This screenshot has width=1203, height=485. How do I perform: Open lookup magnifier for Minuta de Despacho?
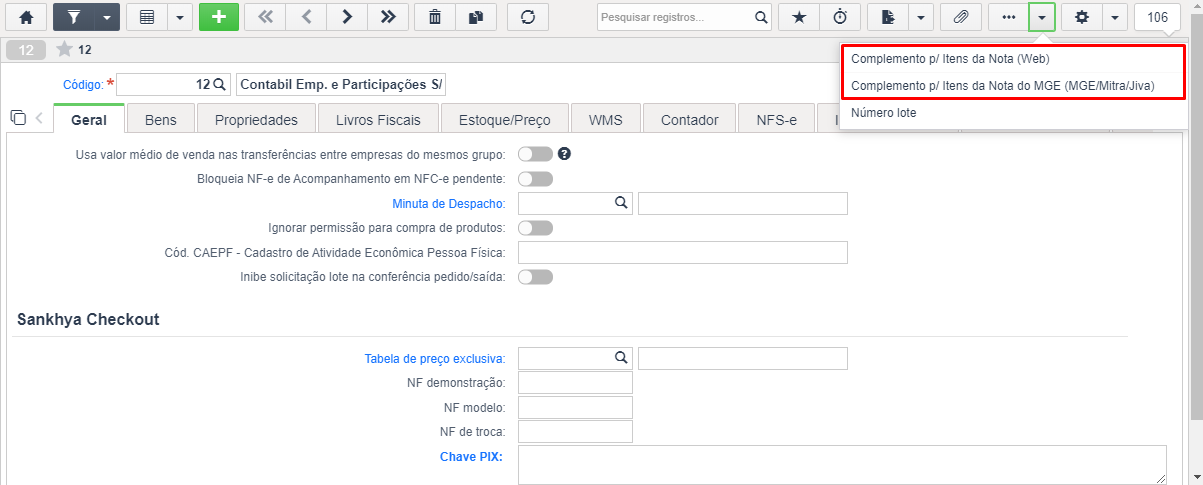tap(621, 203)
